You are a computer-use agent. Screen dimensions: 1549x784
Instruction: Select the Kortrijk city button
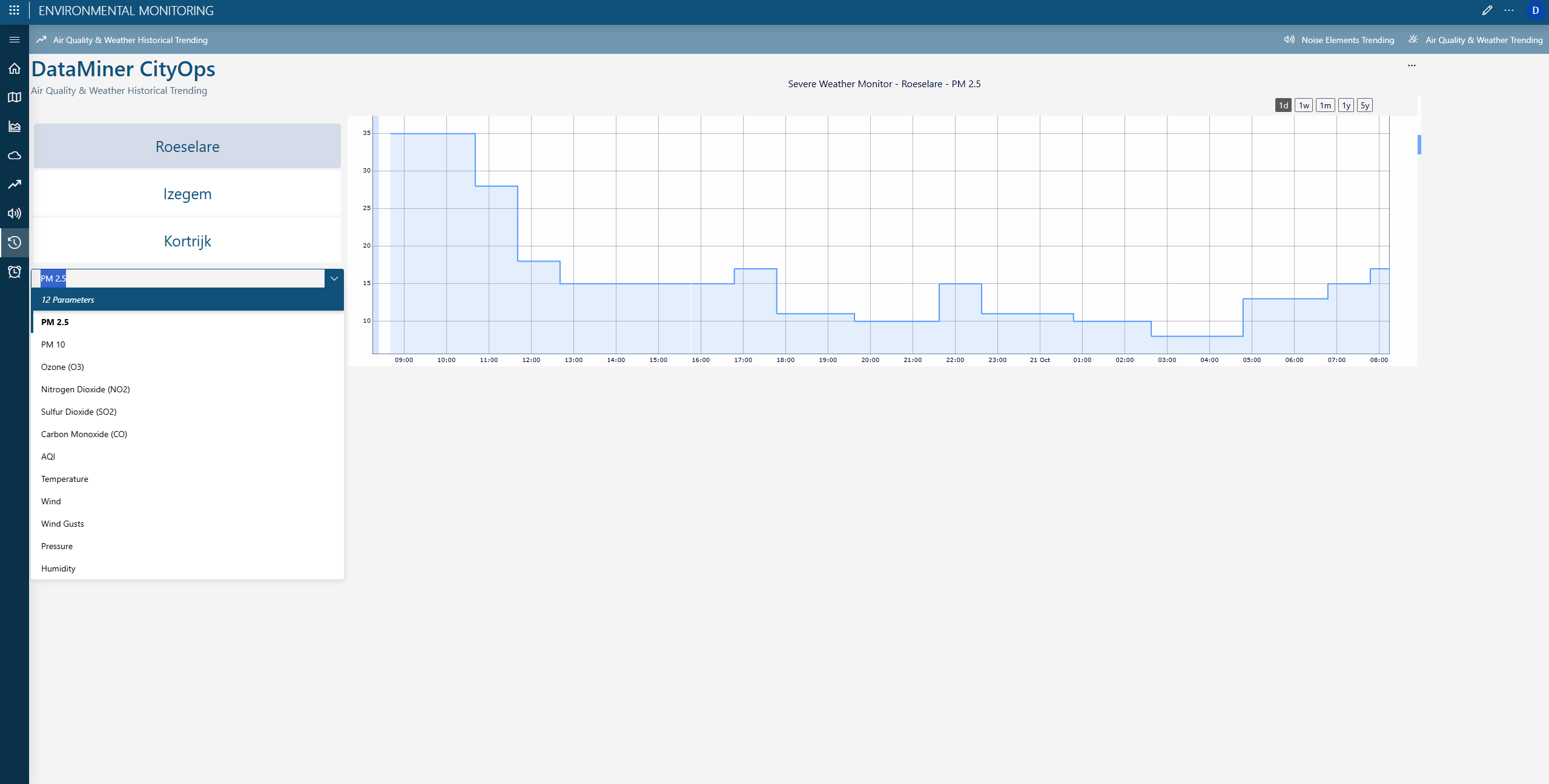(187, 241)
